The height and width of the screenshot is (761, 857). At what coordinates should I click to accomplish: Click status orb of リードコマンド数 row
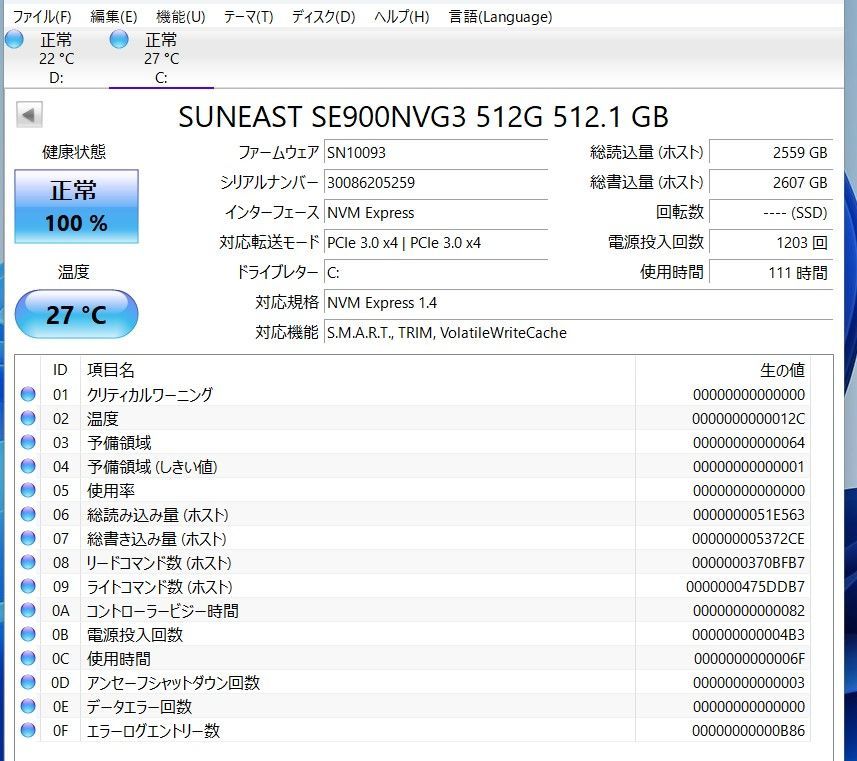click(28, 563)
